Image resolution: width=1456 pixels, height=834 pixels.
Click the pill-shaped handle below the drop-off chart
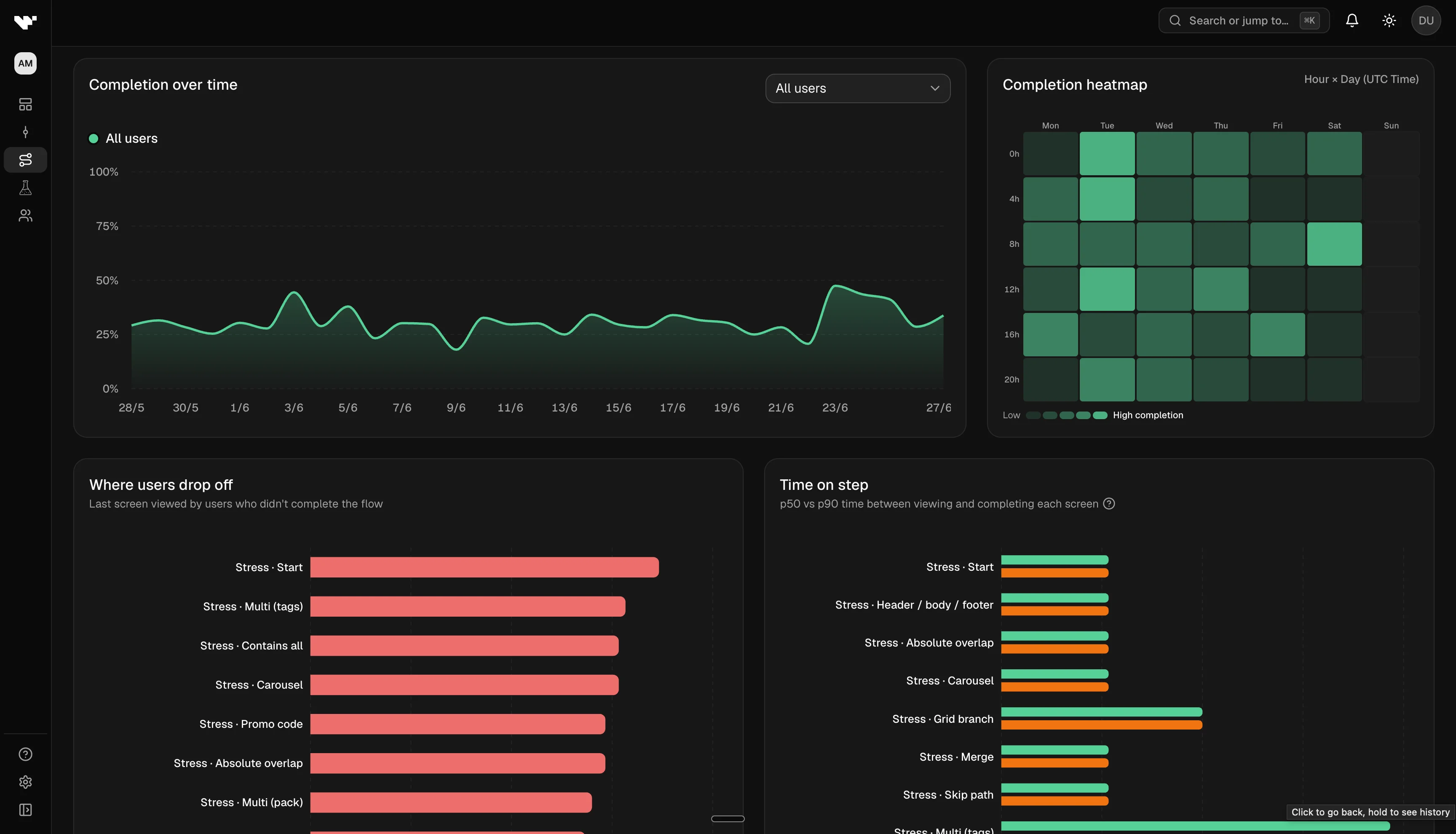[x=728, y=819]
